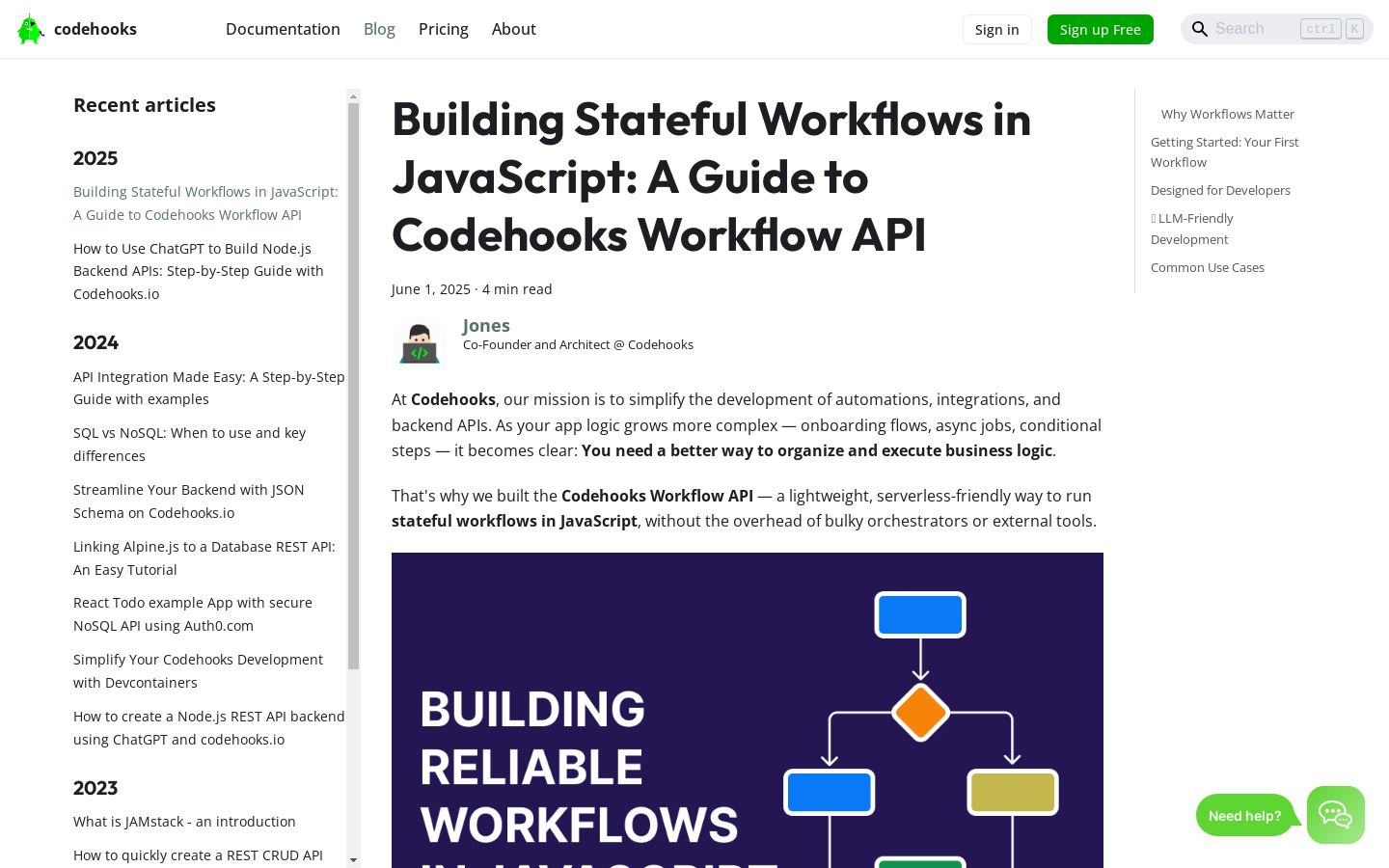Viewport: 1389px width, 868px height.
Task: Jump to Why Workflows Matter section
Action: [1228, 114]
